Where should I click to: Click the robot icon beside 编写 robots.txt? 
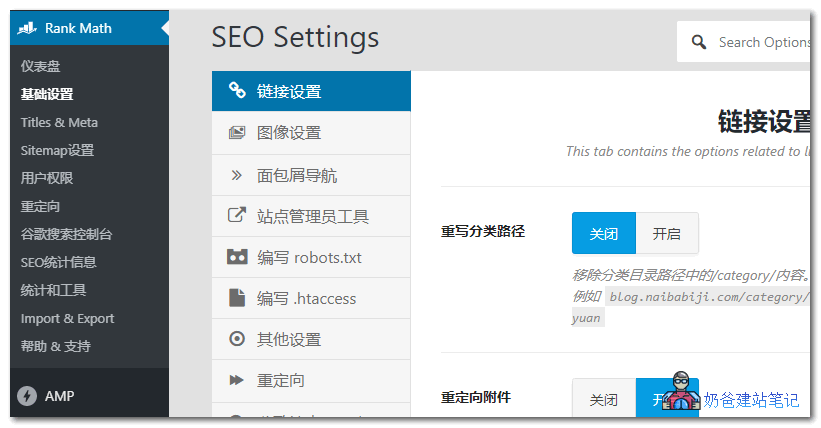pos(237,257)
